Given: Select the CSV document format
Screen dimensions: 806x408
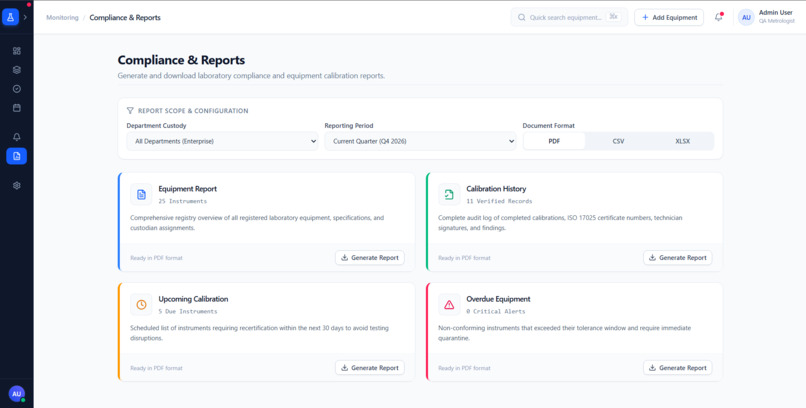Looking at the screenshot, I should [618, 141].
